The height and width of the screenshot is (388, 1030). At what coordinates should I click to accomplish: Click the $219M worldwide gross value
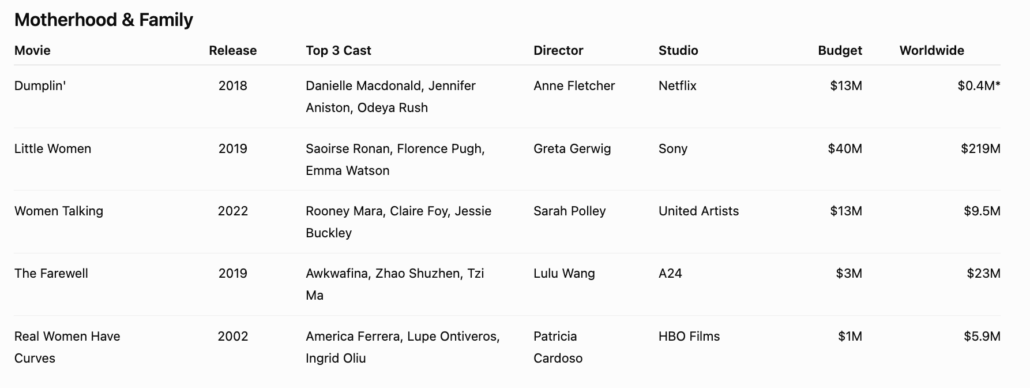980,148
